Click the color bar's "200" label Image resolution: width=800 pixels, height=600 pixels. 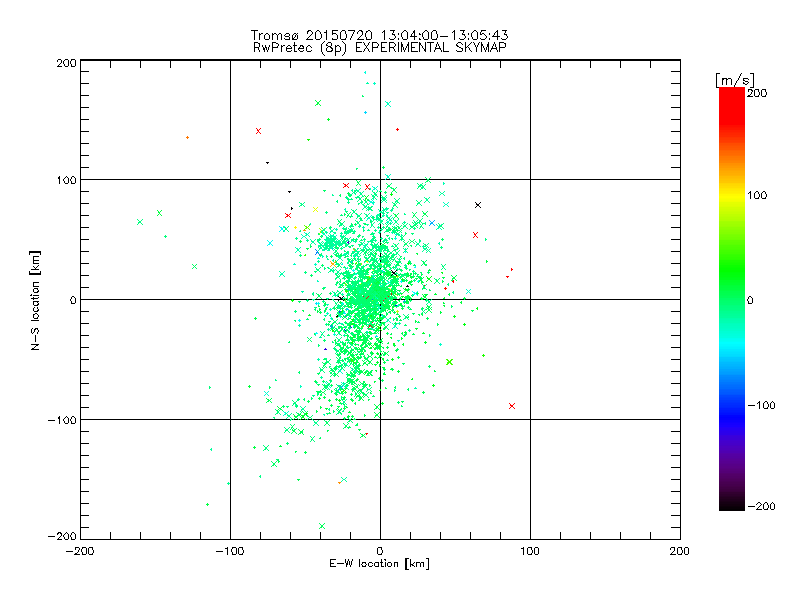[757, 93]
